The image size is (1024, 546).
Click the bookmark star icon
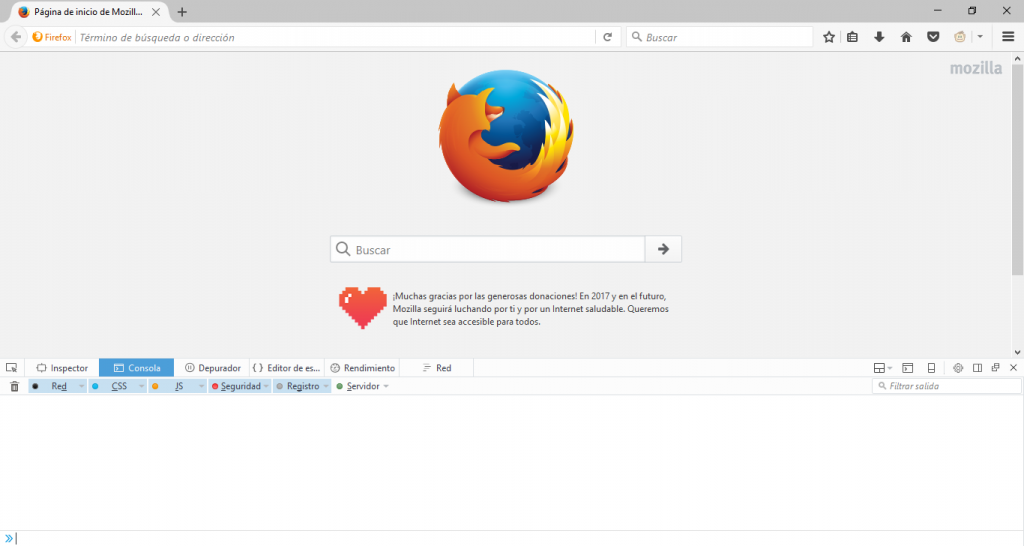pos(829,37)
